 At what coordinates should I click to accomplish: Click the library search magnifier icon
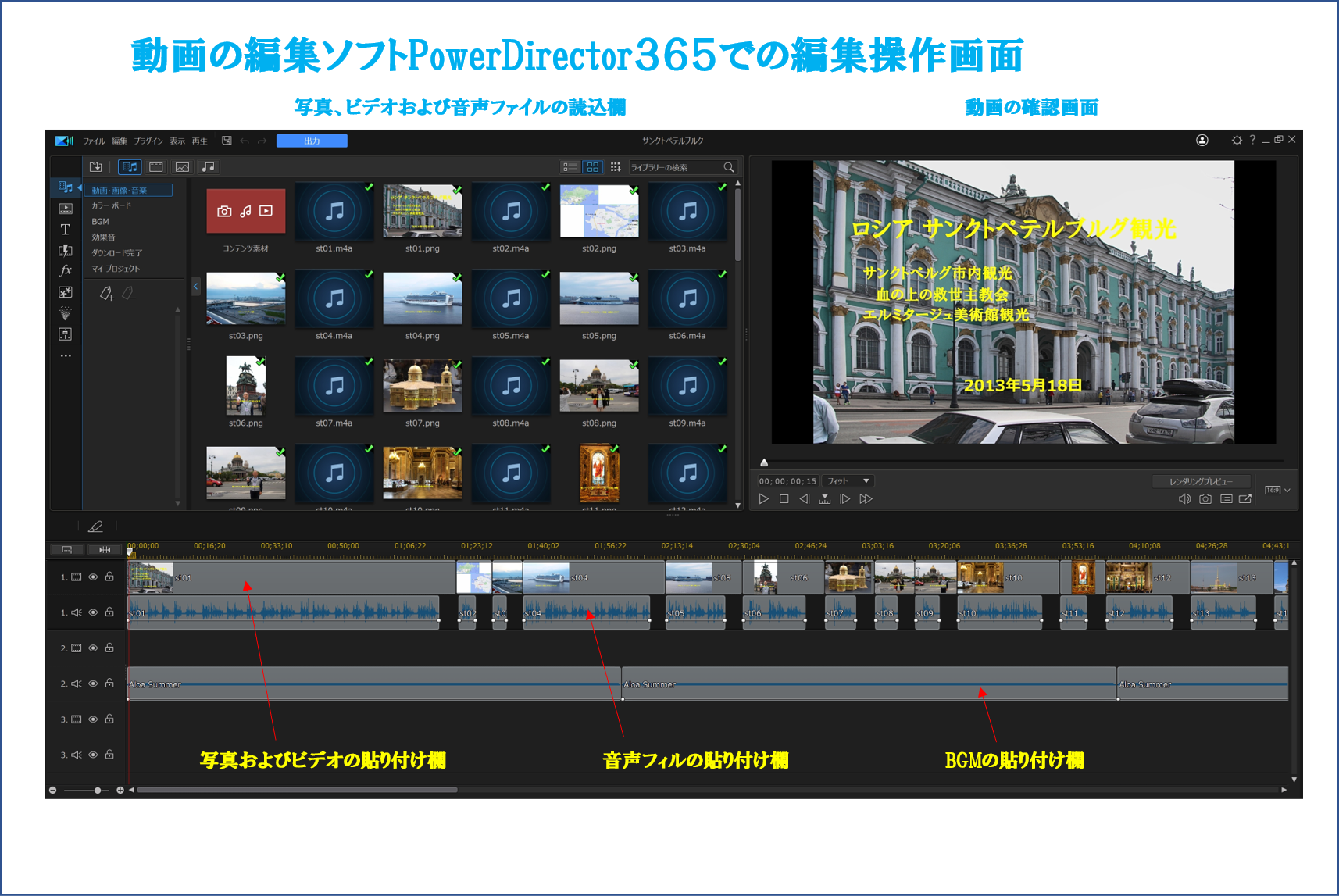coord(729,167)
